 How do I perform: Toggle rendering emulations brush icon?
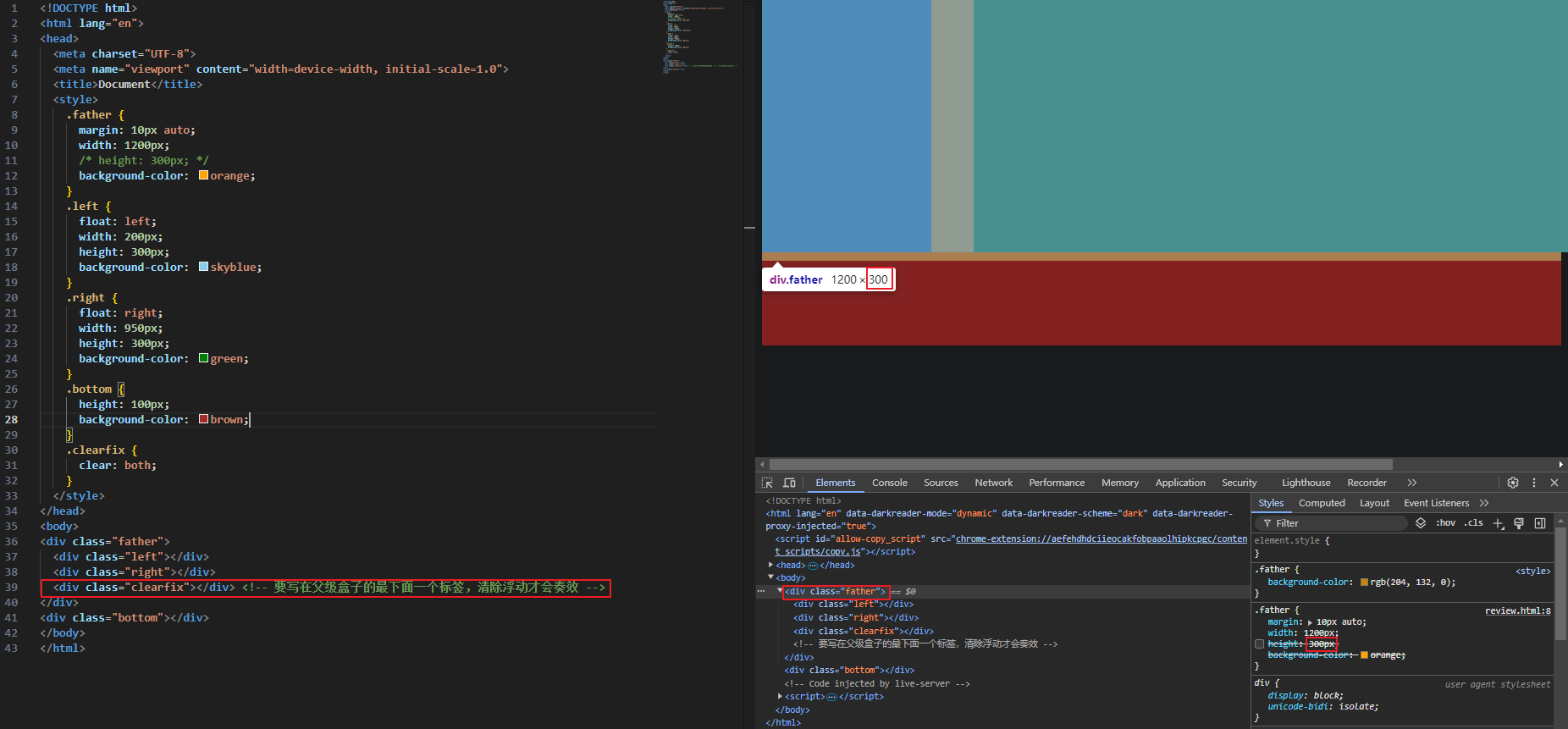point(1519,523)
